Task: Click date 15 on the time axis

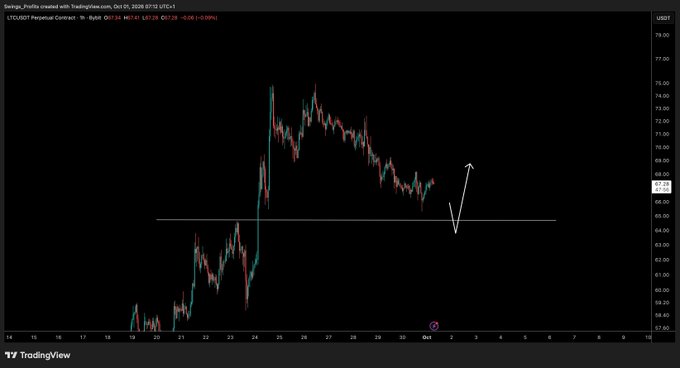Action: click(34, 337)
